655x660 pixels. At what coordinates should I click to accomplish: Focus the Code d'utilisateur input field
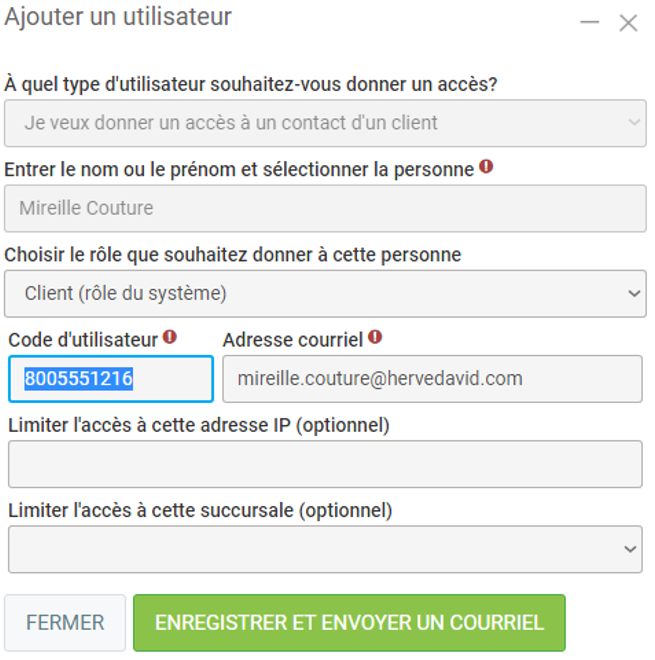110,379
